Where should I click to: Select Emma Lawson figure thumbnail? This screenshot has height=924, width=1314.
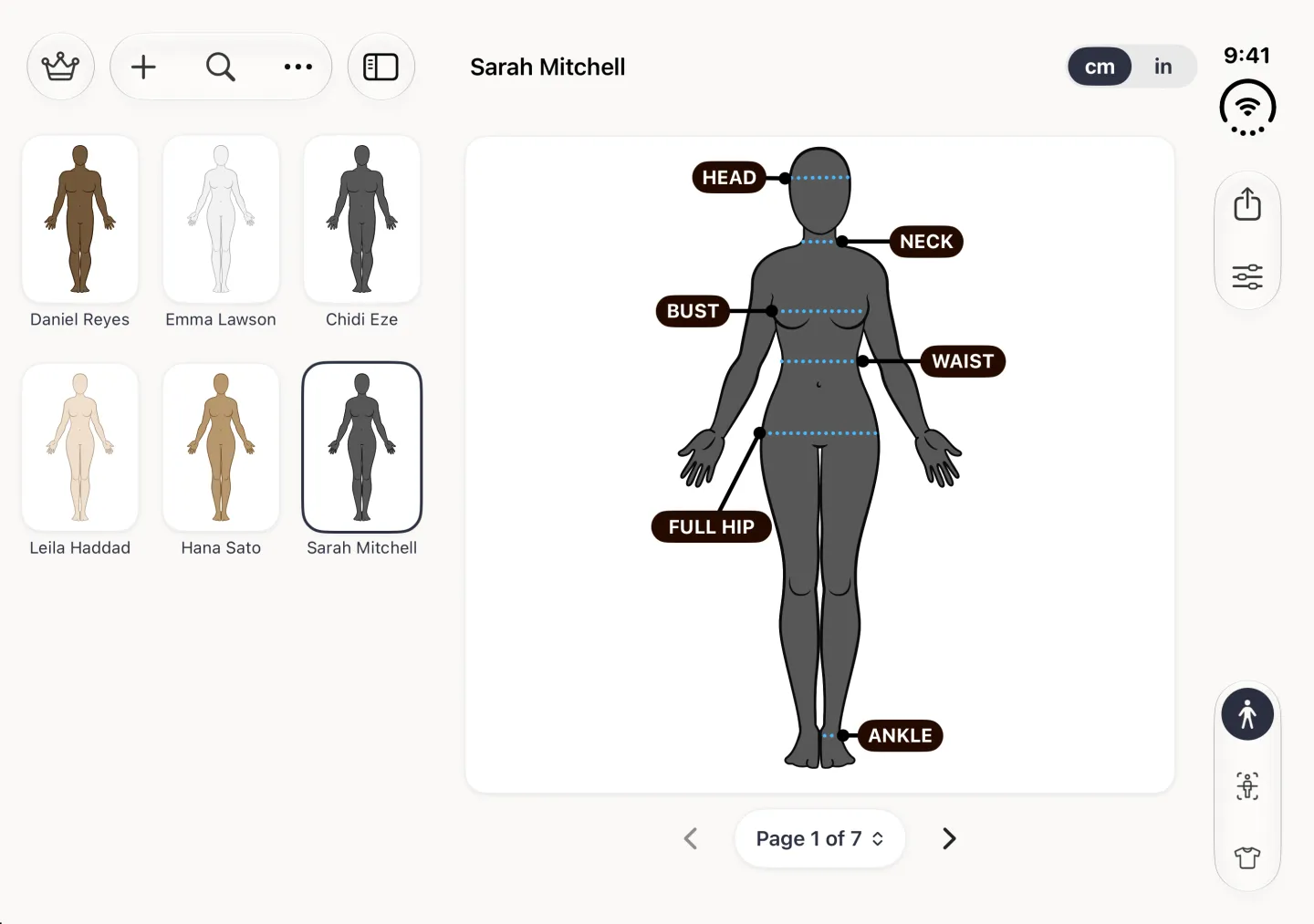[221, 219]
